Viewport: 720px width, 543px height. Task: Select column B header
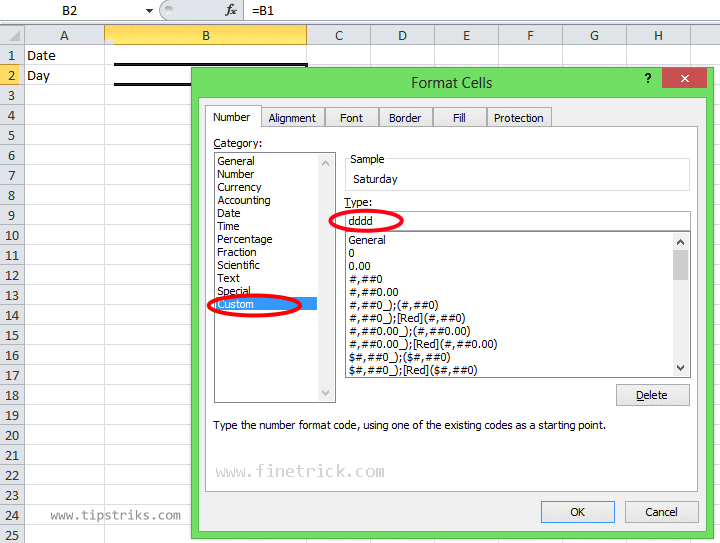tap(206, 35)
